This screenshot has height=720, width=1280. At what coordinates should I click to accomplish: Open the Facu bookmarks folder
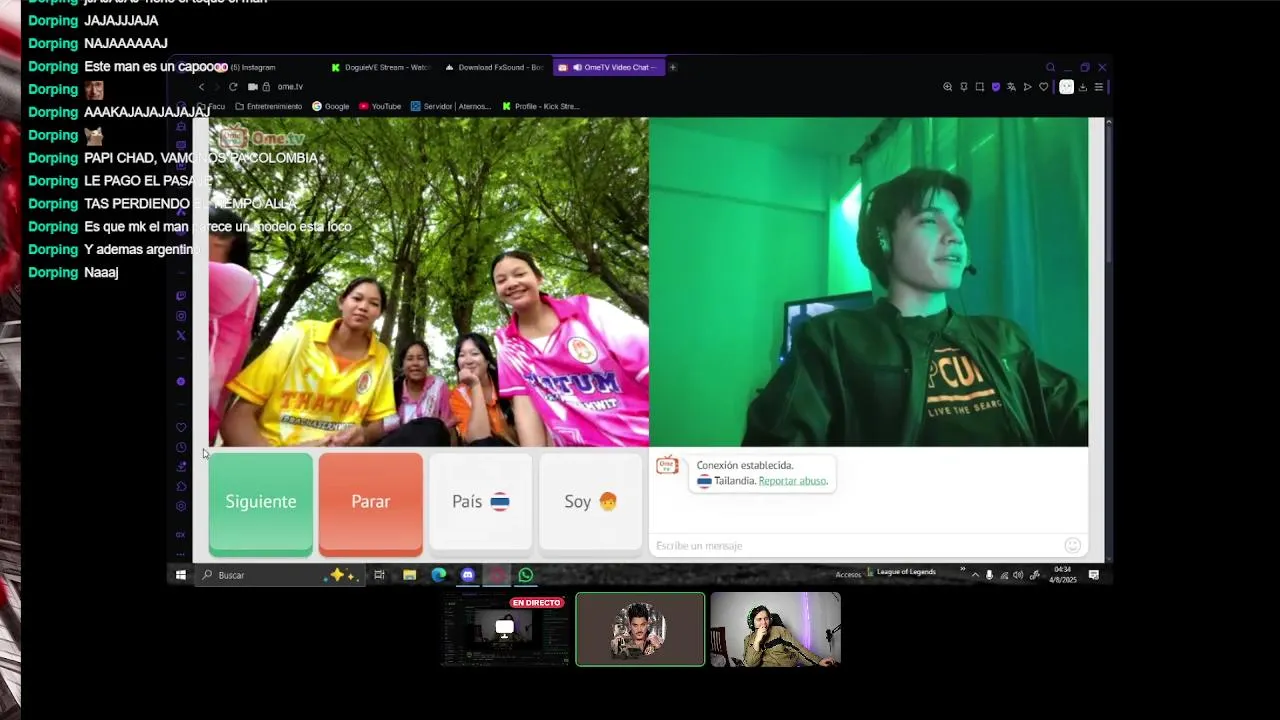[x=212, y=106]
